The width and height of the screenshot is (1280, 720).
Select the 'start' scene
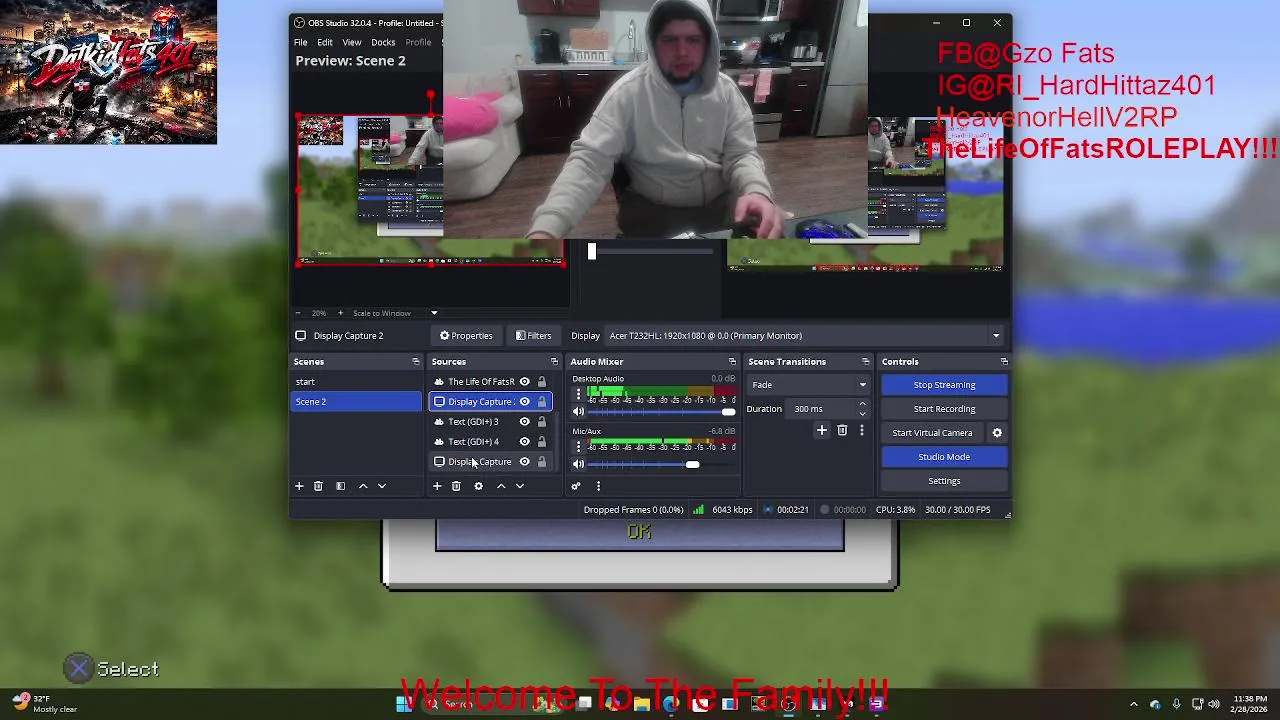click(x=356, y=382)
